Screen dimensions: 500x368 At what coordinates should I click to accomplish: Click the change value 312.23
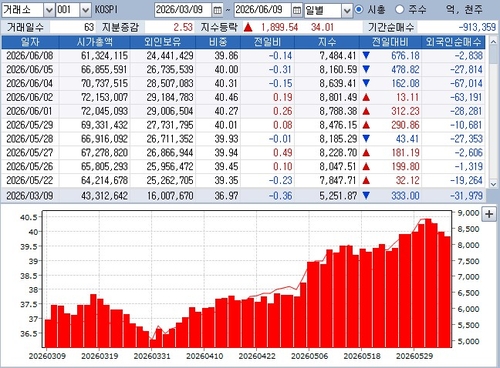point(405,111)
